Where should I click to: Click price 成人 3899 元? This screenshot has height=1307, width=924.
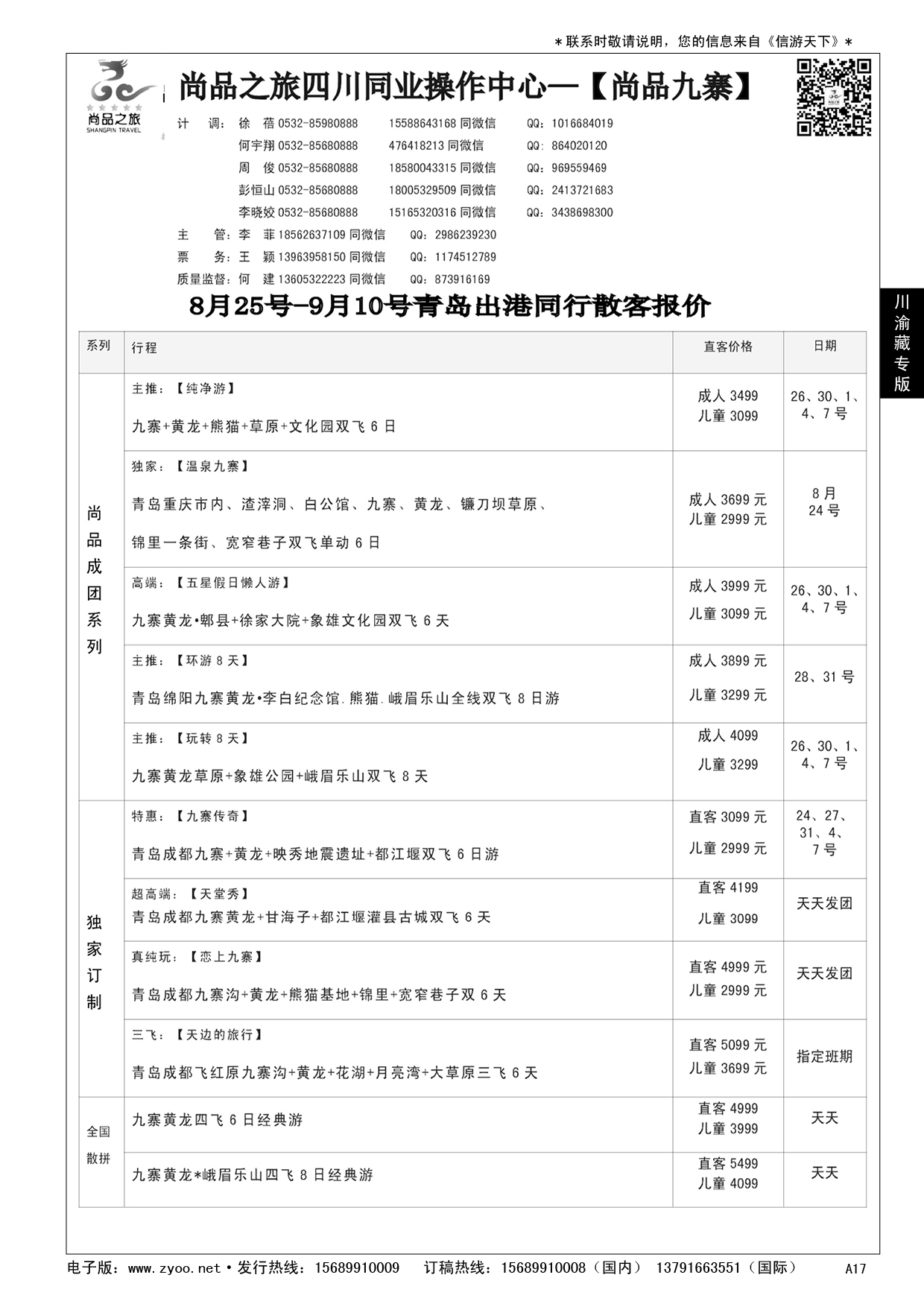[x=727, y=661]
